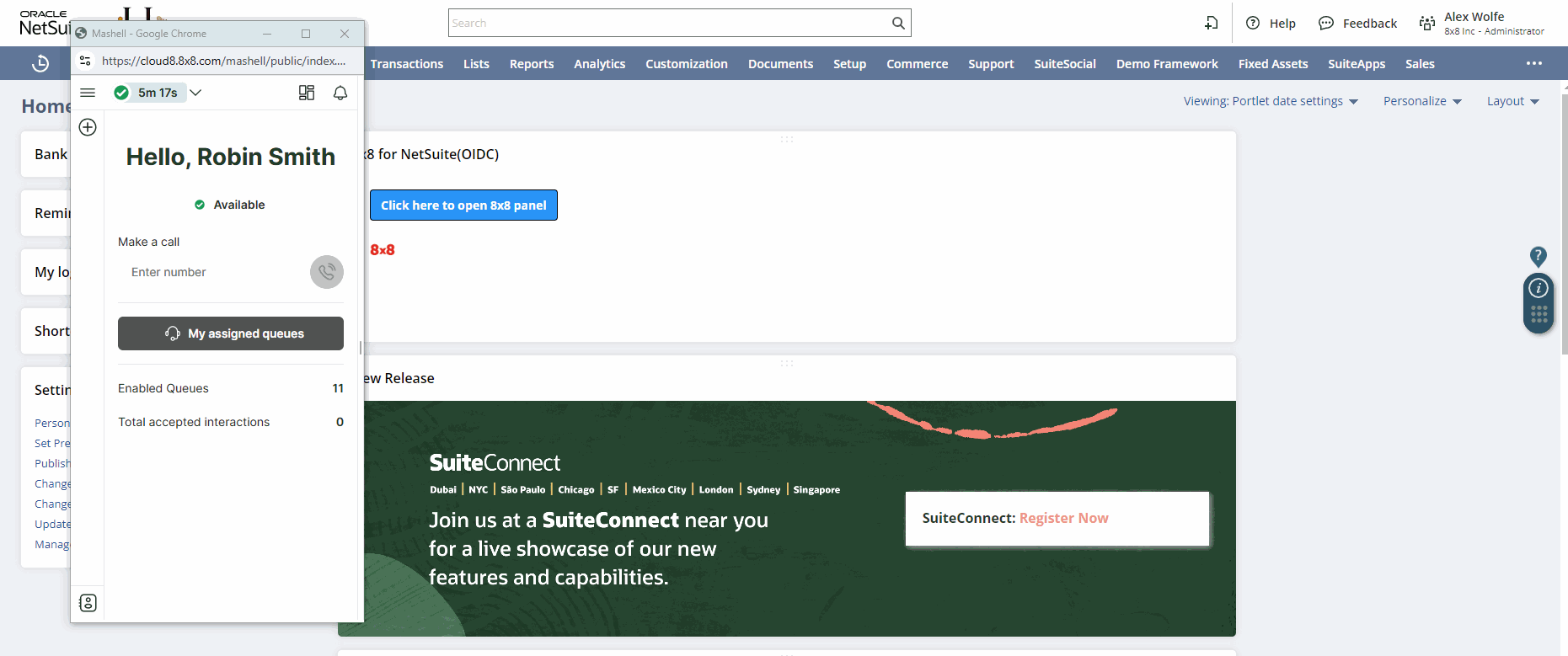Open the Transactions menu
The height and width of the screenshot is (656, 1568).
[406, 64]
